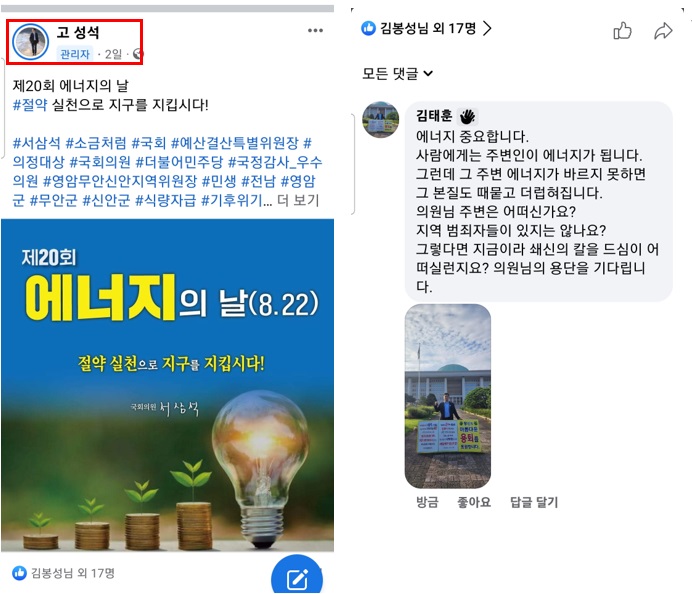Open the photo attached to 김태훈 comment
Viewport: 692px width, 594px height.
(448, 396)
